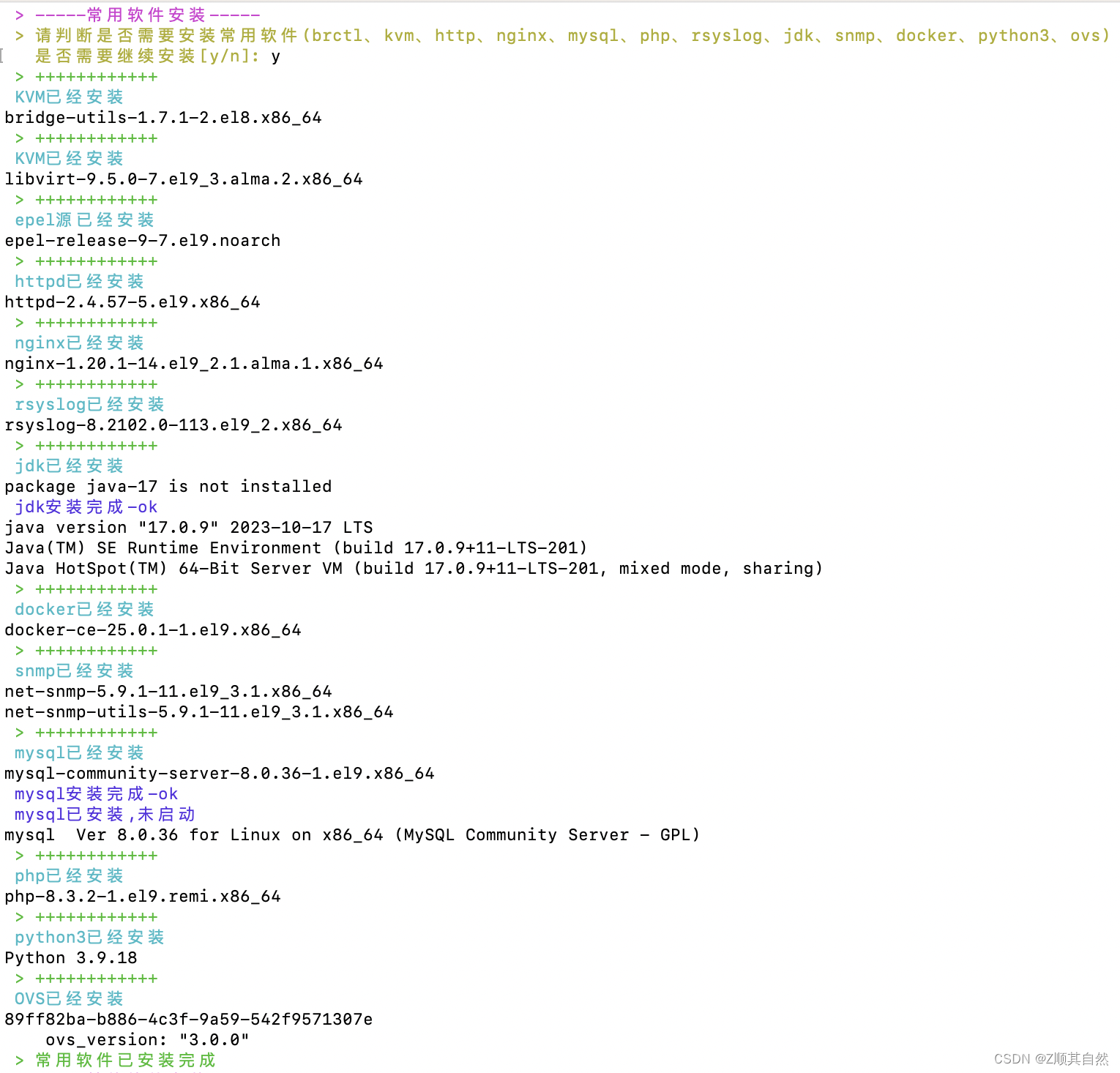
Task: Click the 'Java(TM) SE Runtime Environment' line
Action: pyautogui.click(x=296, y=548)
